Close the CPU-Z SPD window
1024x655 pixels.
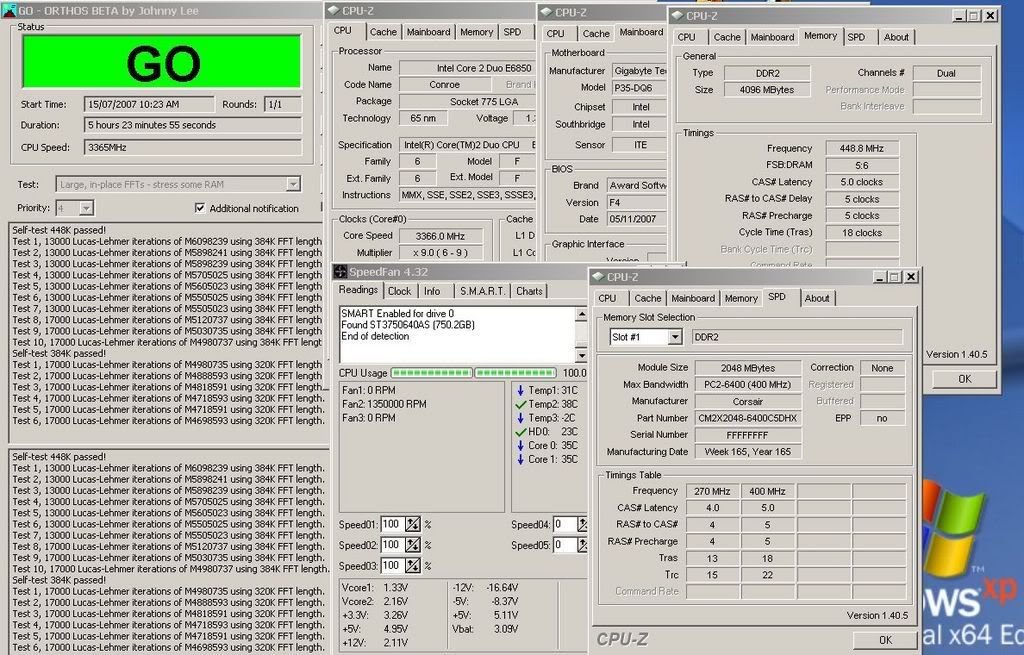tap(912, 277)
